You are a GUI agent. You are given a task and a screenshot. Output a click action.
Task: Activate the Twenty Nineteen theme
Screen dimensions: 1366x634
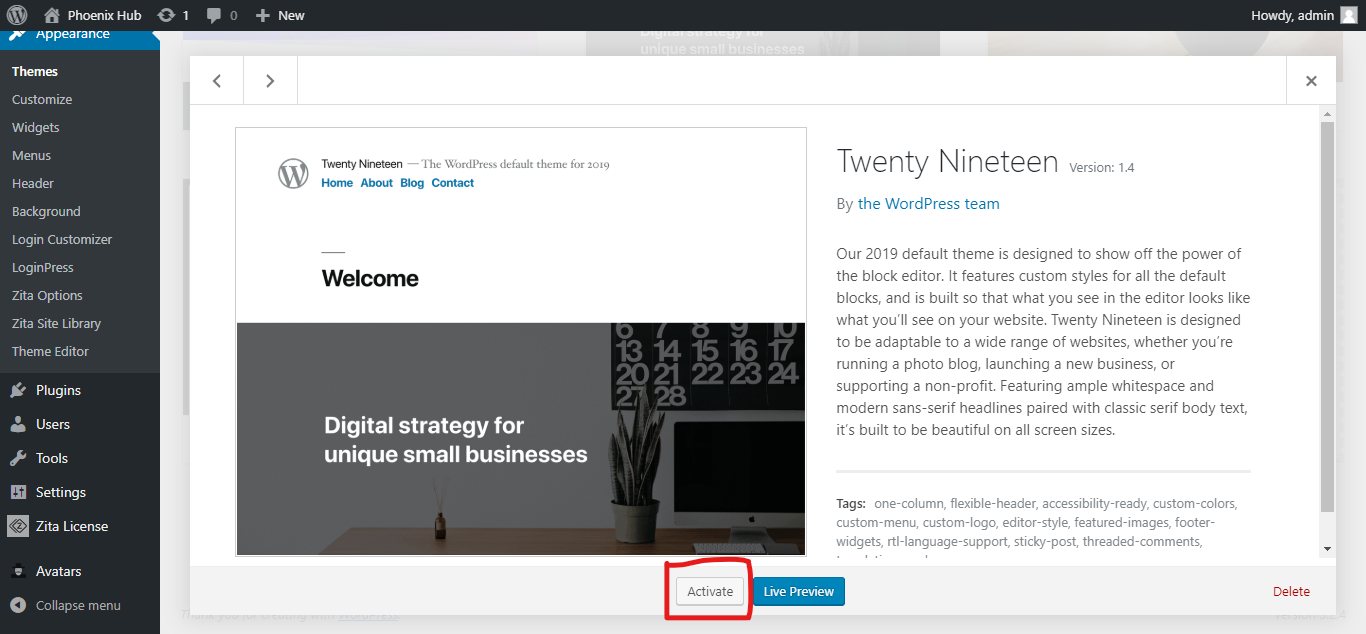pyautogui.click(x=710, y=591)
